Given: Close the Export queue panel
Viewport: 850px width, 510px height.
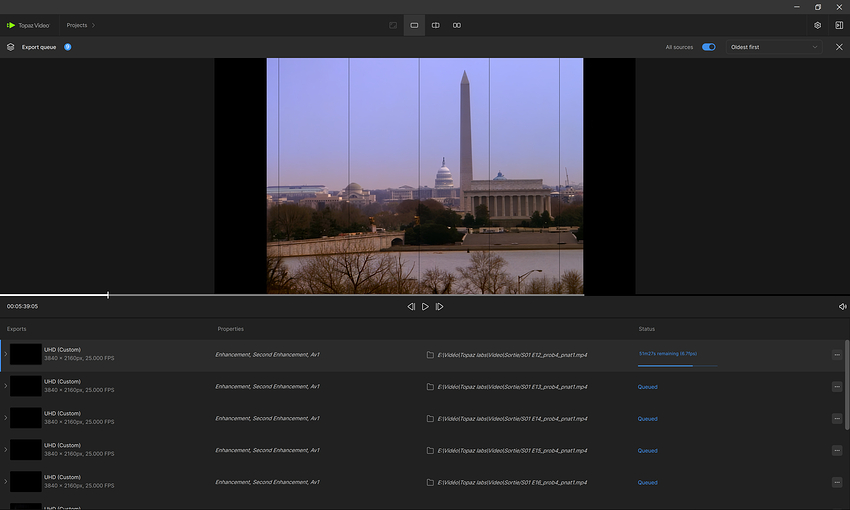Looking at the screenshot, I should 839,47.
